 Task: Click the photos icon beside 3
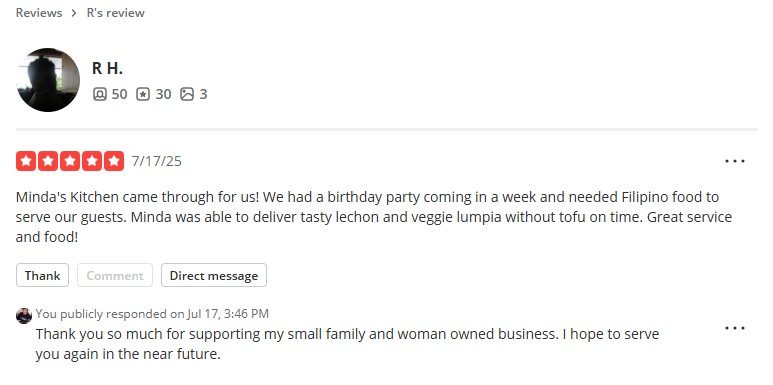click(187, 94)
